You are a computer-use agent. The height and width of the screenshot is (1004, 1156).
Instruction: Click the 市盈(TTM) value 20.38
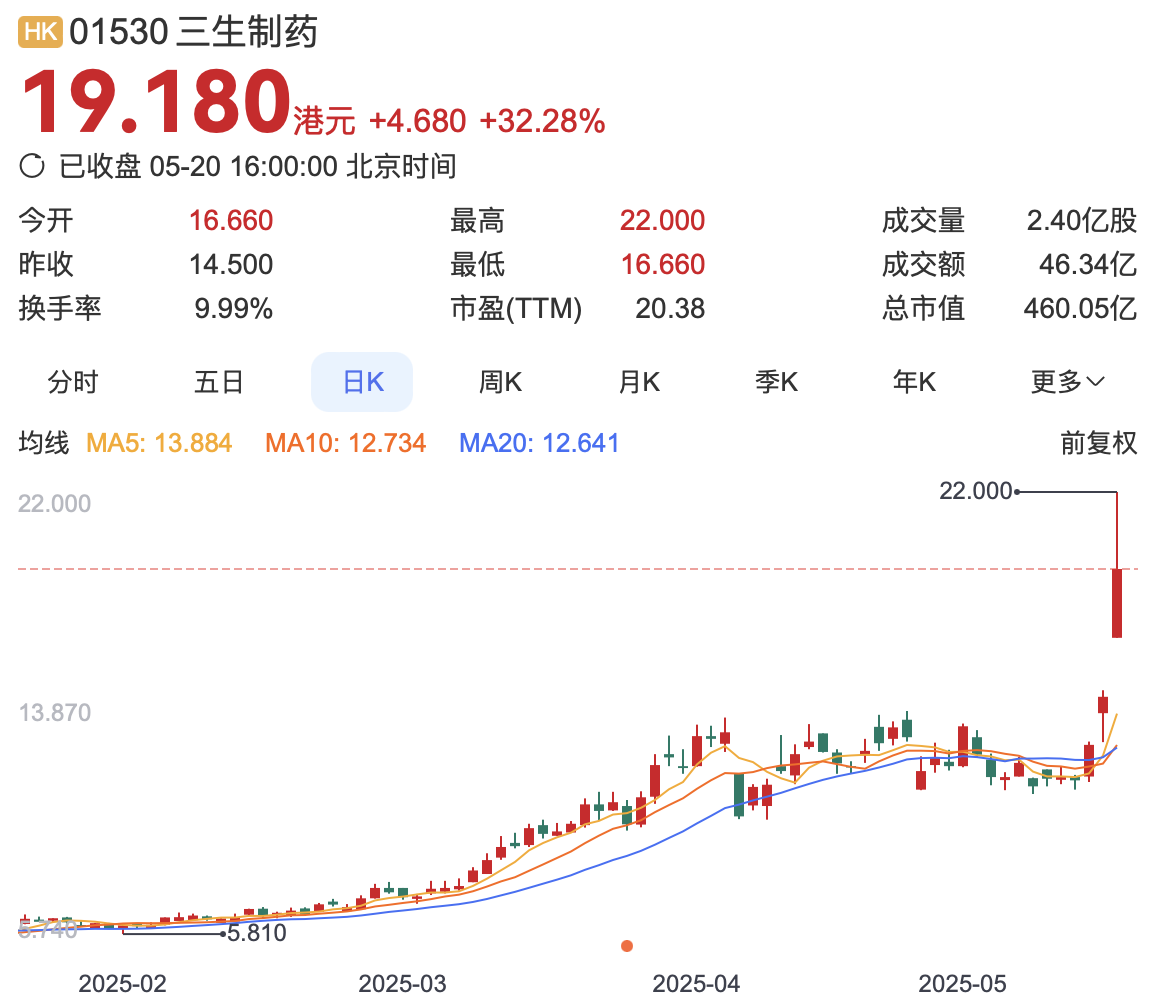tap(670, 309)
